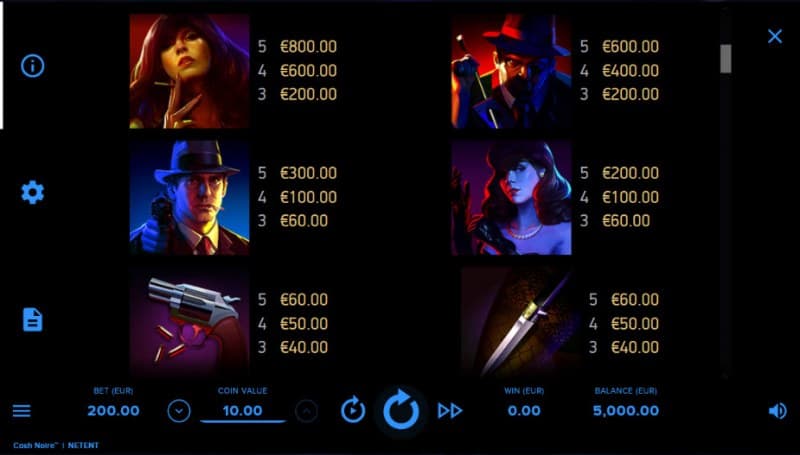Image resolution: width=800 pixels, height=455 pixels.
Task: Click the paytable scrollbar thumb
Action: (x=726, y=59)
